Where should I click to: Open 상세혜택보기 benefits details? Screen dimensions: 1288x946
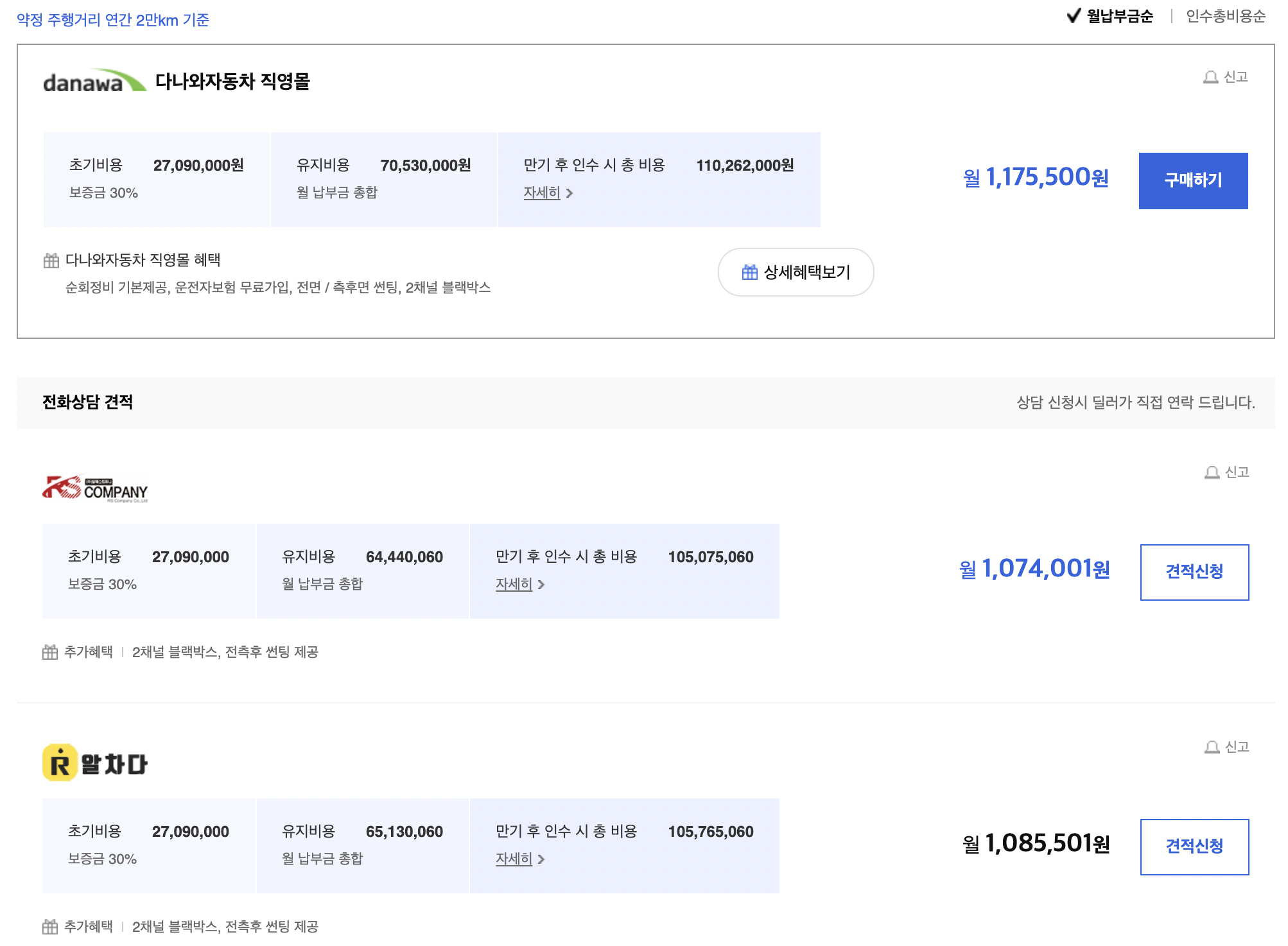(796, 273)
